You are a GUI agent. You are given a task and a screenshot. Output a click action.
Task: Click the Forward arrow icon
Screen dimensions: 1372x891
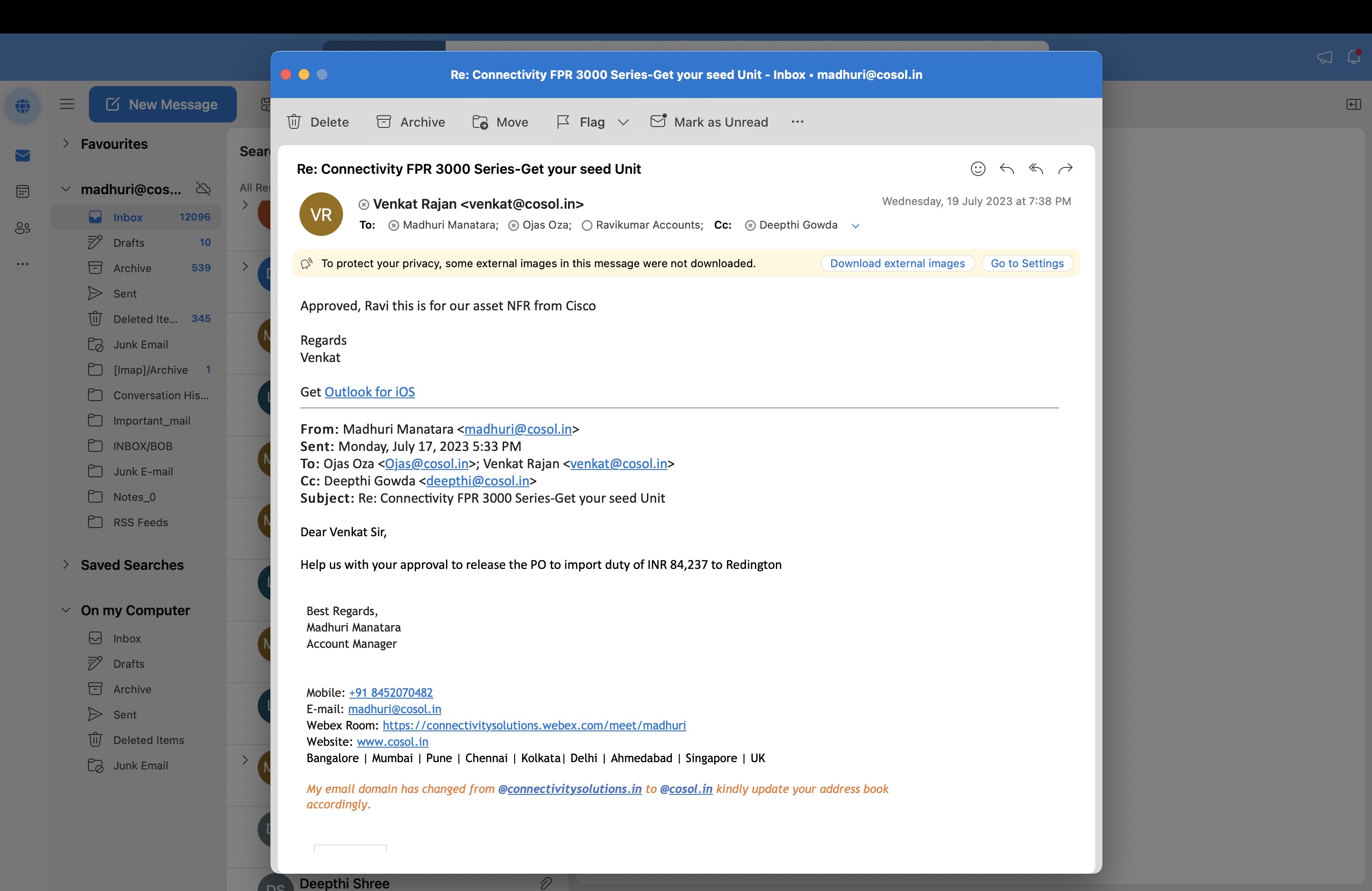pyautogui.click(x=1065, y=169)
